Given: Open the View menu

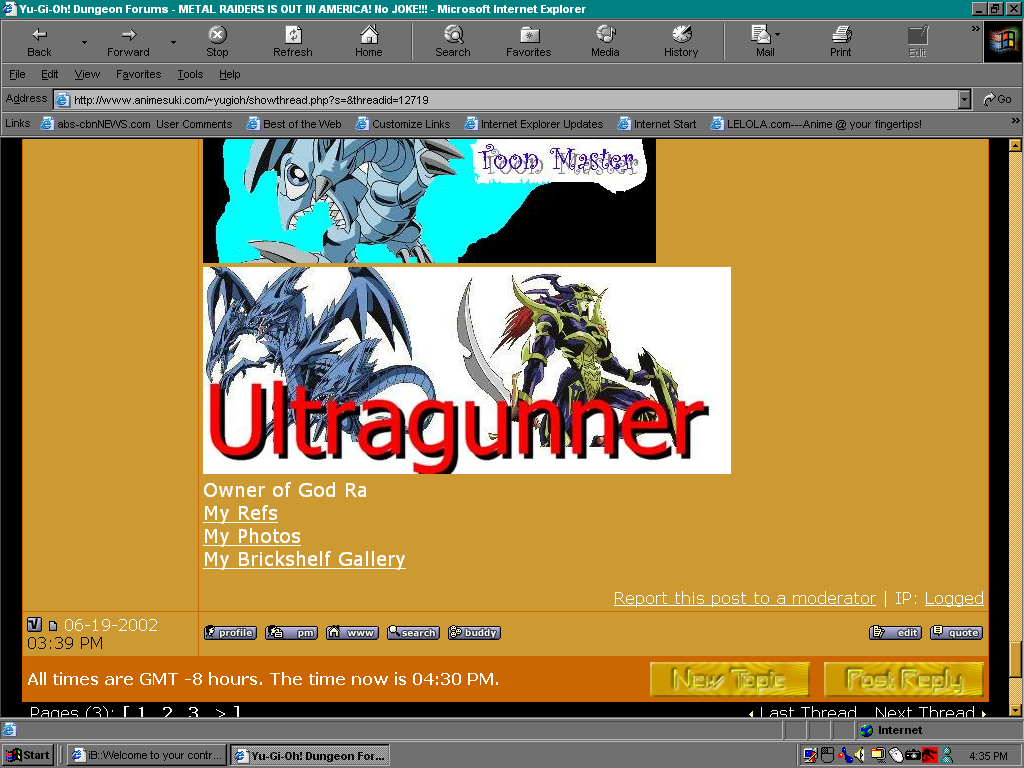Looking at the screenshot, I should click(87, 74).
